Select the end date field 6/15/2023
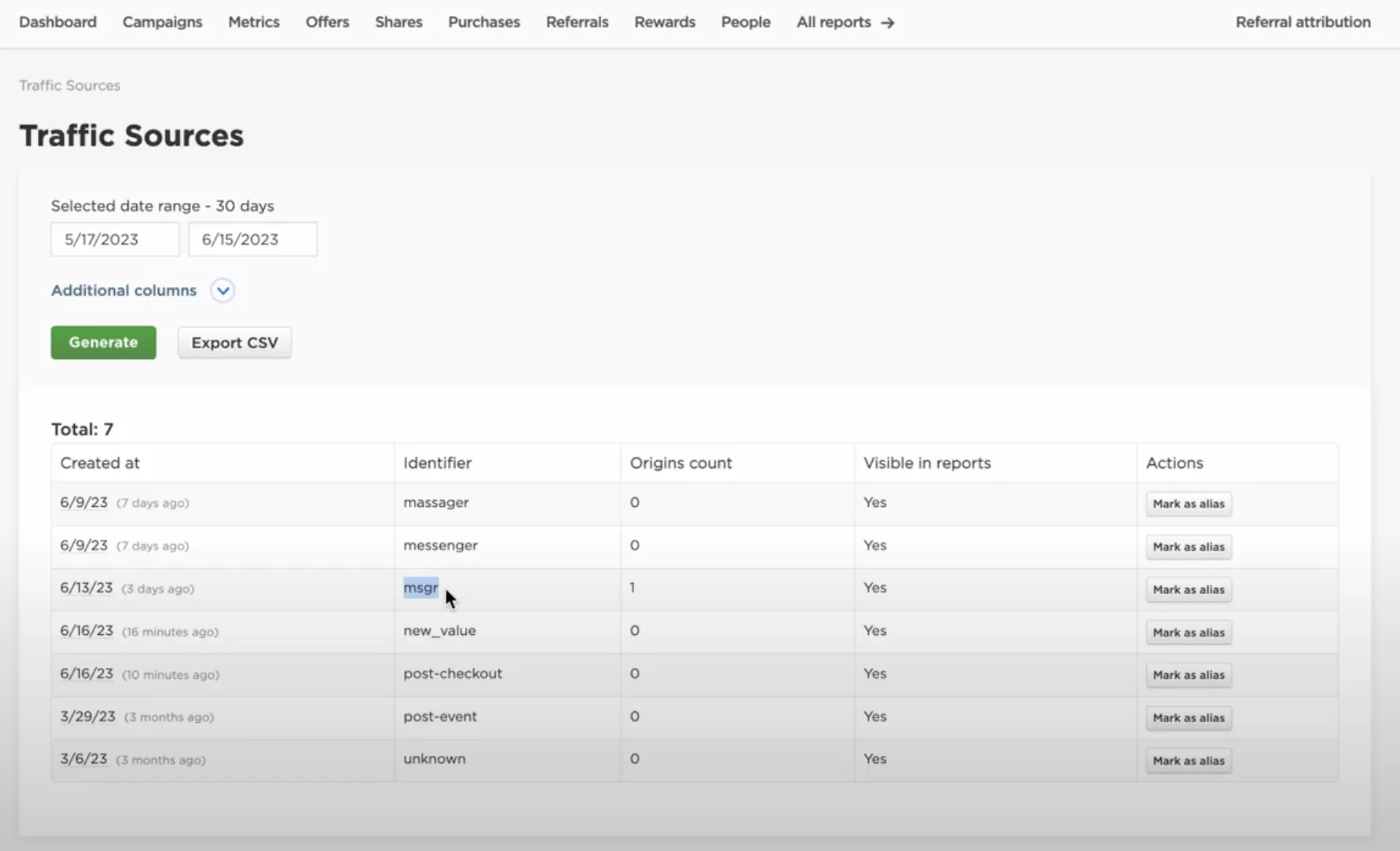 coord(253,239)
